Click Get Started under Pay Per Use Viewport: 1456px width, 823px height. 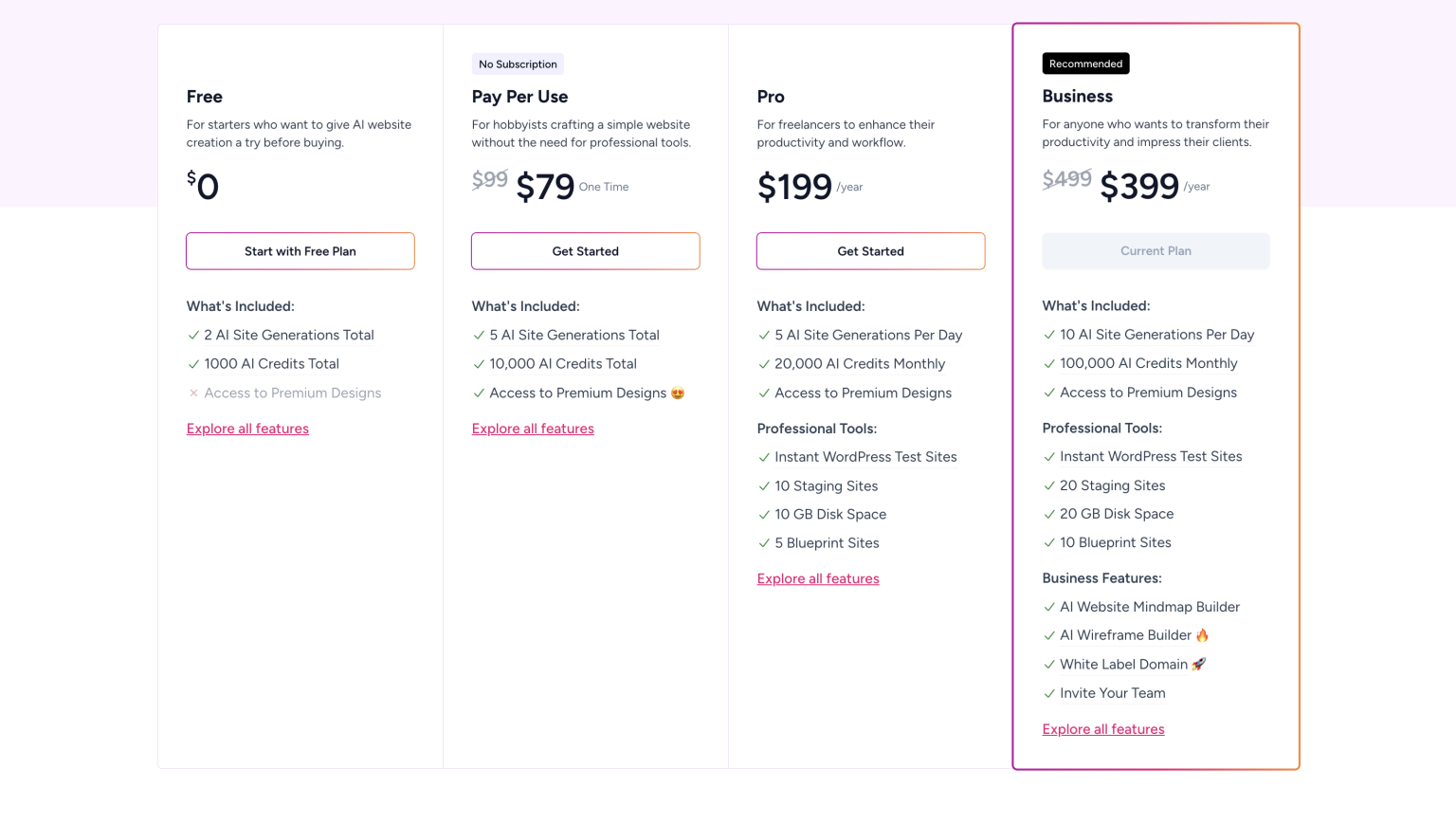point(585,251)
